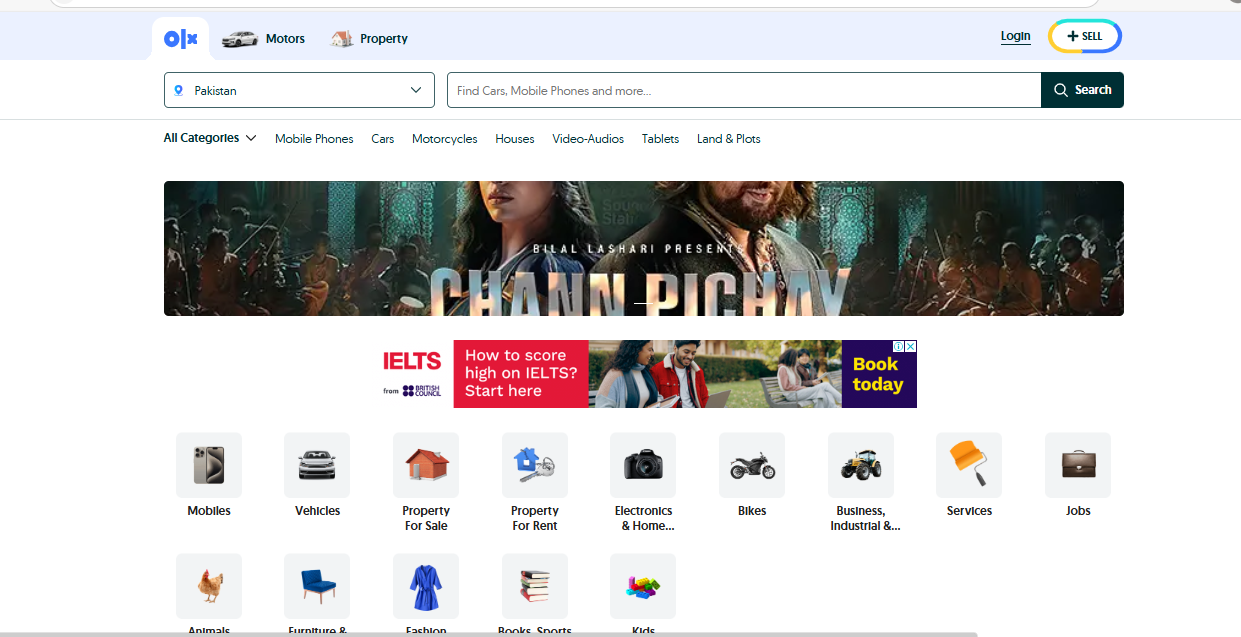Select the Mobiles phone category icon
This screenshot has width=1241, height=637.
pyautogui.click(x=209, y=465)
